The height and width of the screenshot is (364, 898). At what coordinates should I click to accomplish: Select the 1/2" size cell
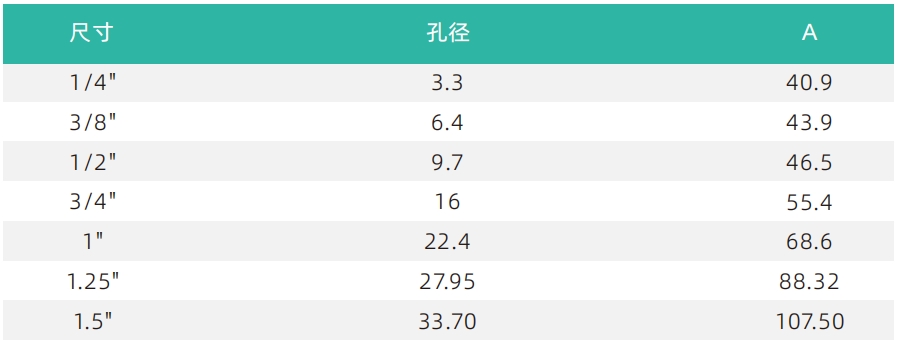point(93,163)
